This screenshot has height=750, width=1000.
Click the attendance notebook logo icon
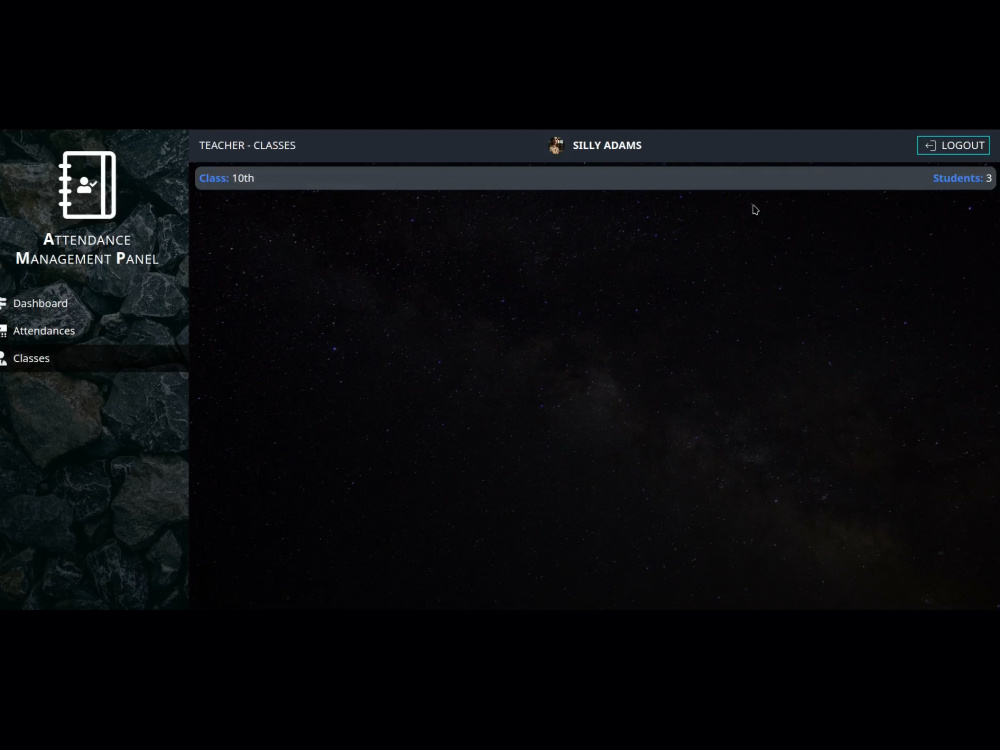[87, 185]
